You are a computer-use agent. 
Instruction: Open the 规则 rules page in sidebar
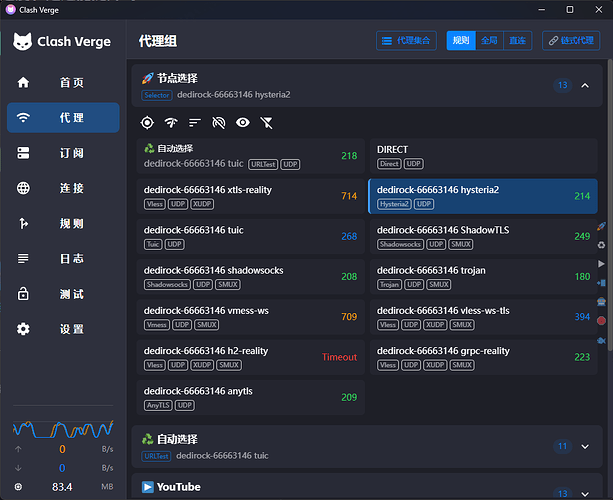pyautogui.click(x=63, y=223)
